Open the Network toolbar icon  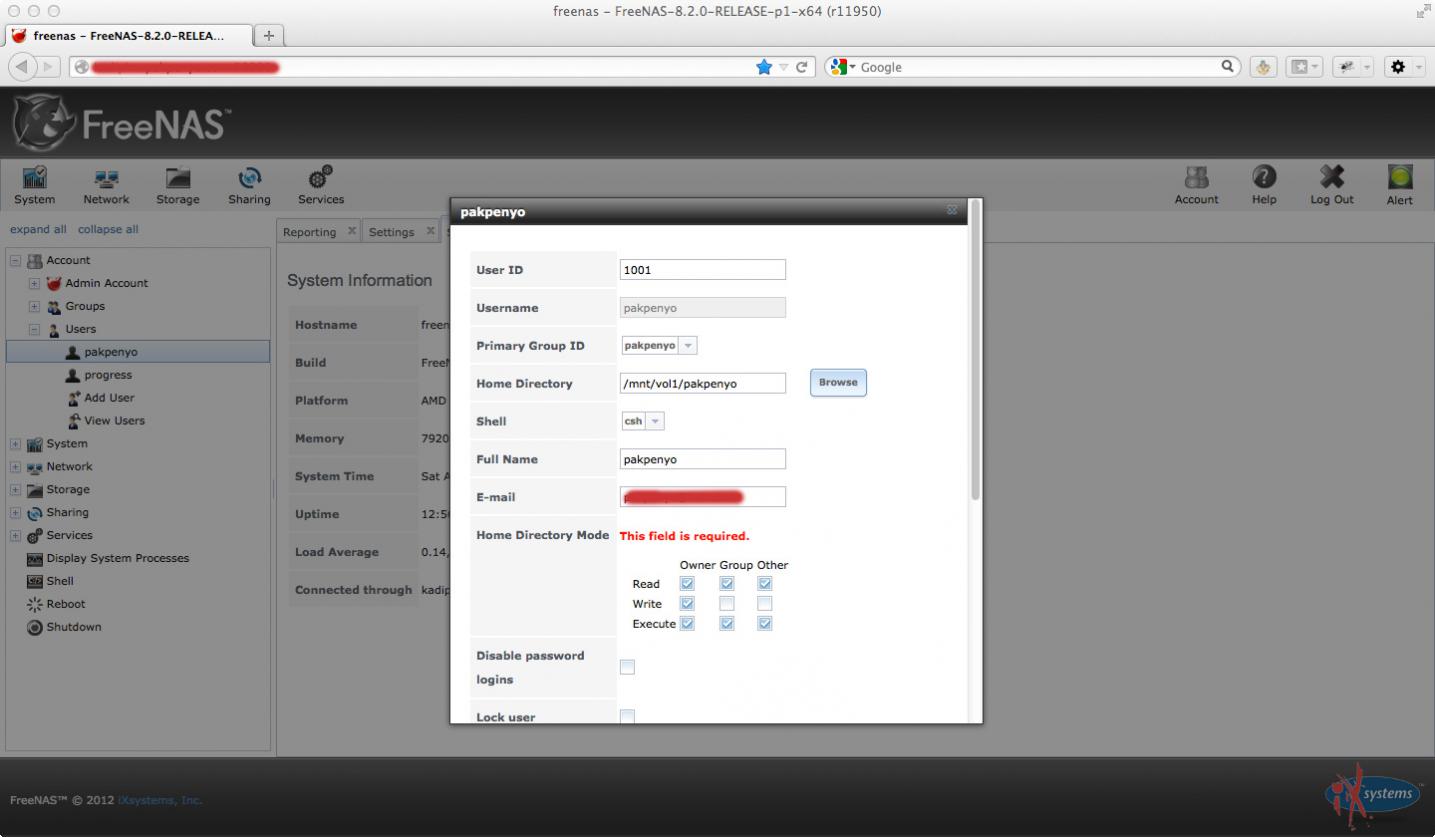(x=106, y=185)
